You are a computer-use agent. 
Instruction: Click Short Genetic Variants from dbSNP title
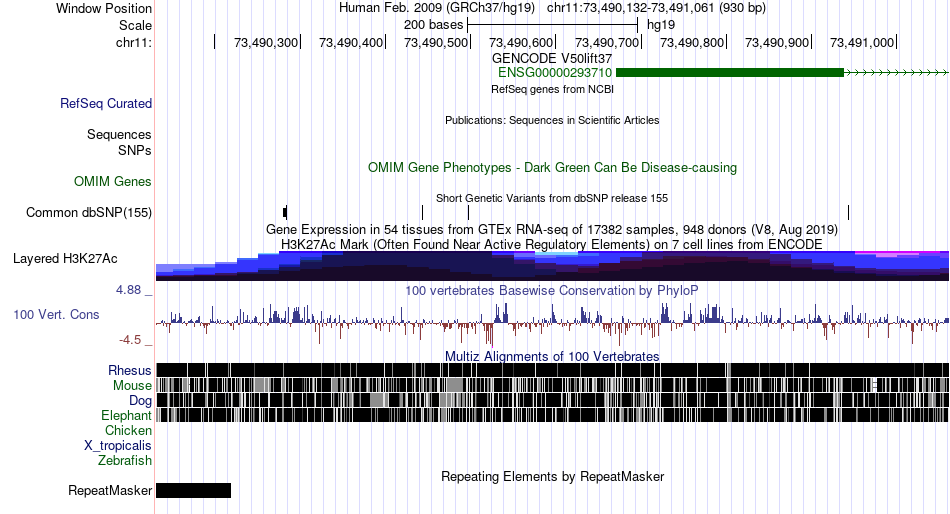(552, 198)
